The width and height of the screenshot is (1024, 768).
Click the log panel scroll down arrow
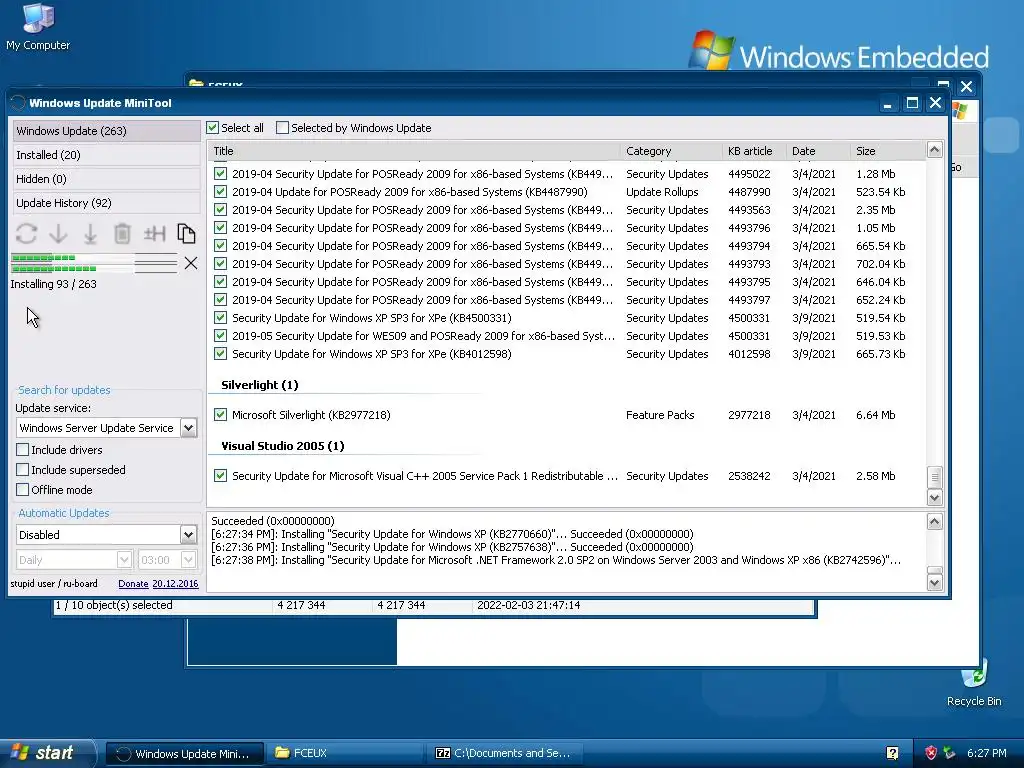(935, 583)
